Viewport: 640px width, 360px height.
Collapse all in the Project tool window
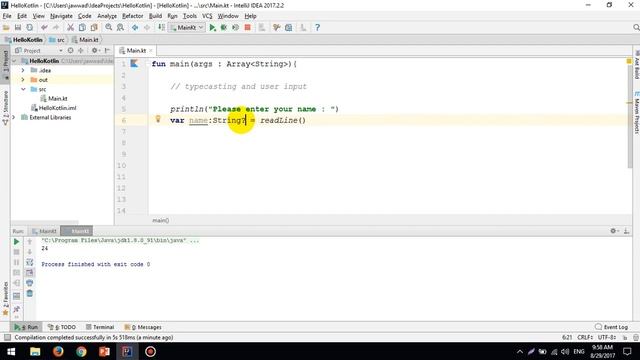coord(81,51)
